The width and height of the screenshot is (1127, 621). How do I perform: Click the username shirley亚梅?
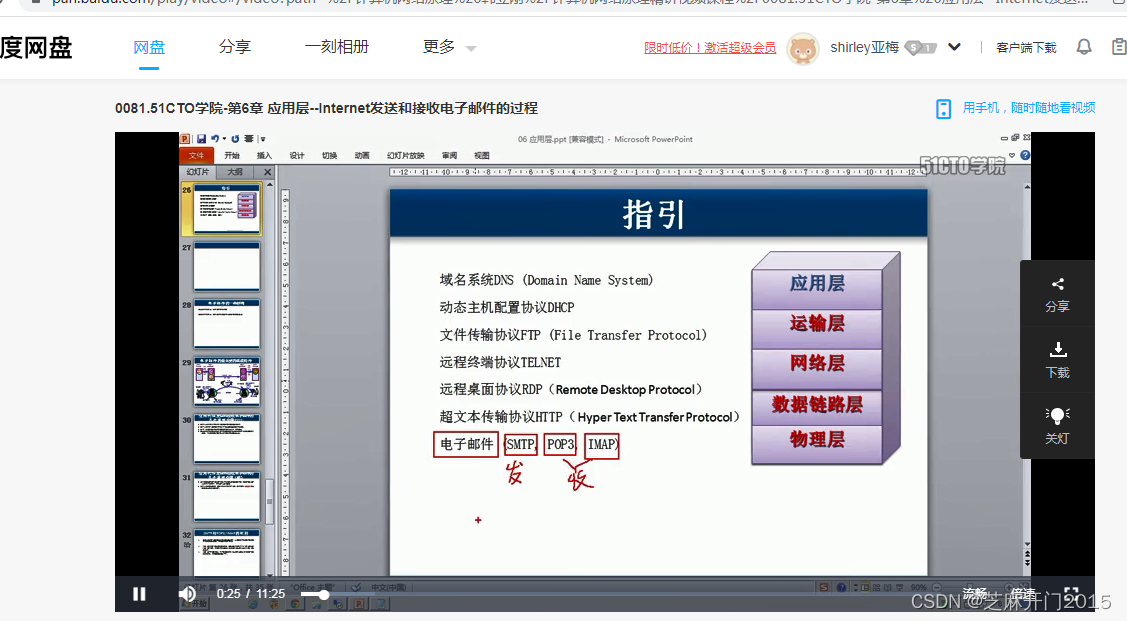[x=865, y=47]
